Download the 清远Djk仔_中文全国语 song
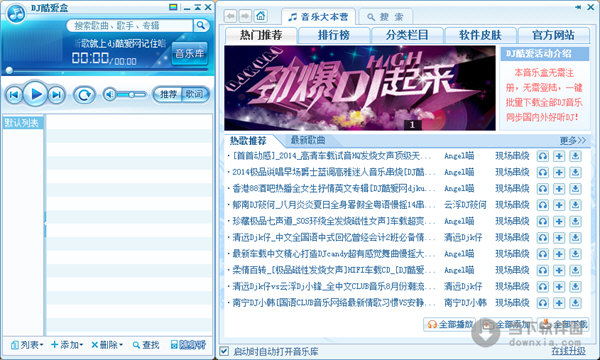The image size is (600, 360). (x=575, y=238)
